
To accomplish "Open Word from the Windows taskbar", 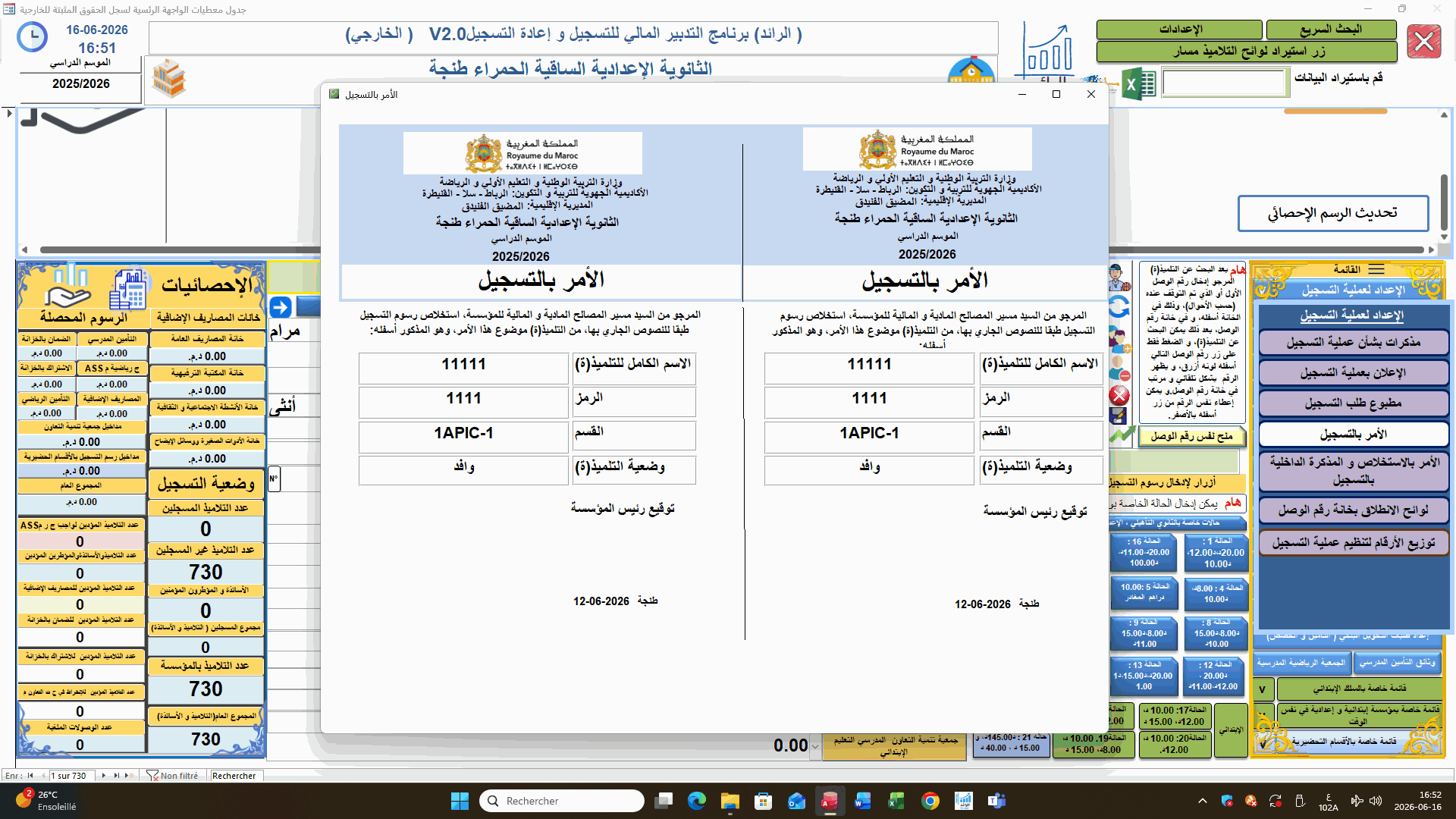I will tap(863, 801).
